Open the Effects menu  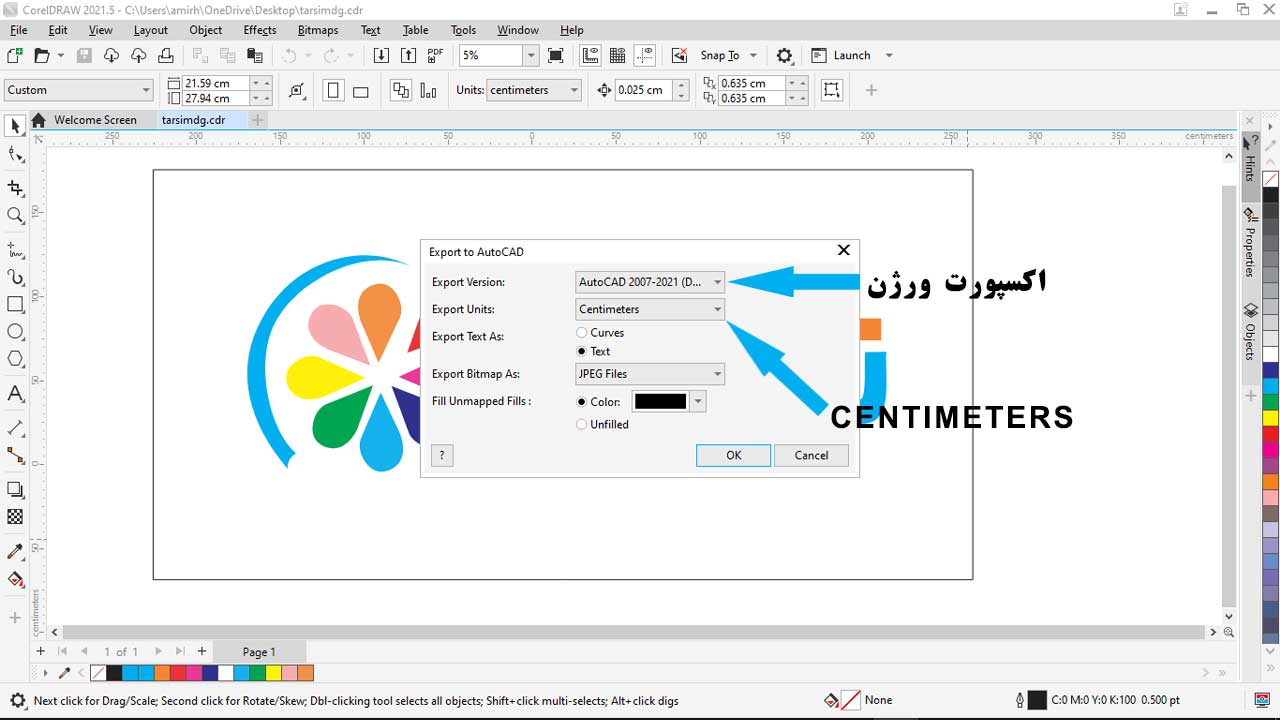coord(259,30)
